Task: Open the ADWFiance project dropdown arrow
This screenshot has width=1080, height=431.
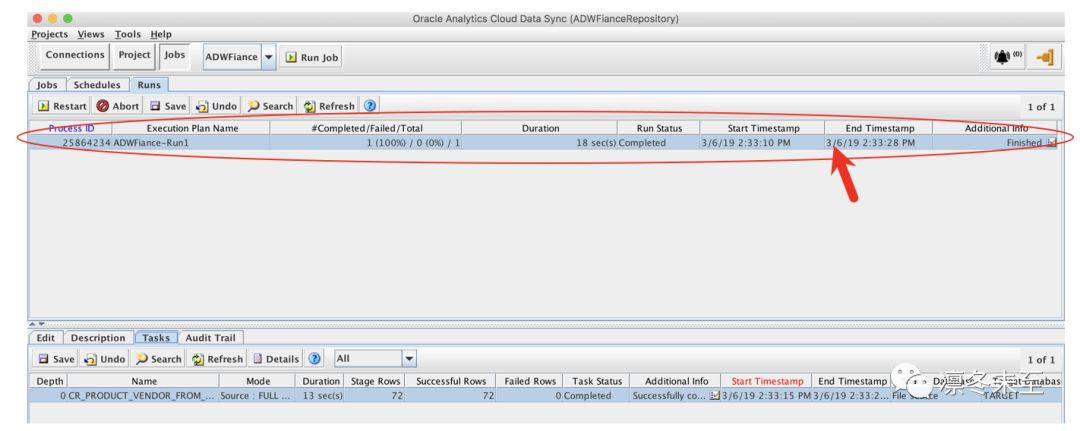Action: (269, 58)
